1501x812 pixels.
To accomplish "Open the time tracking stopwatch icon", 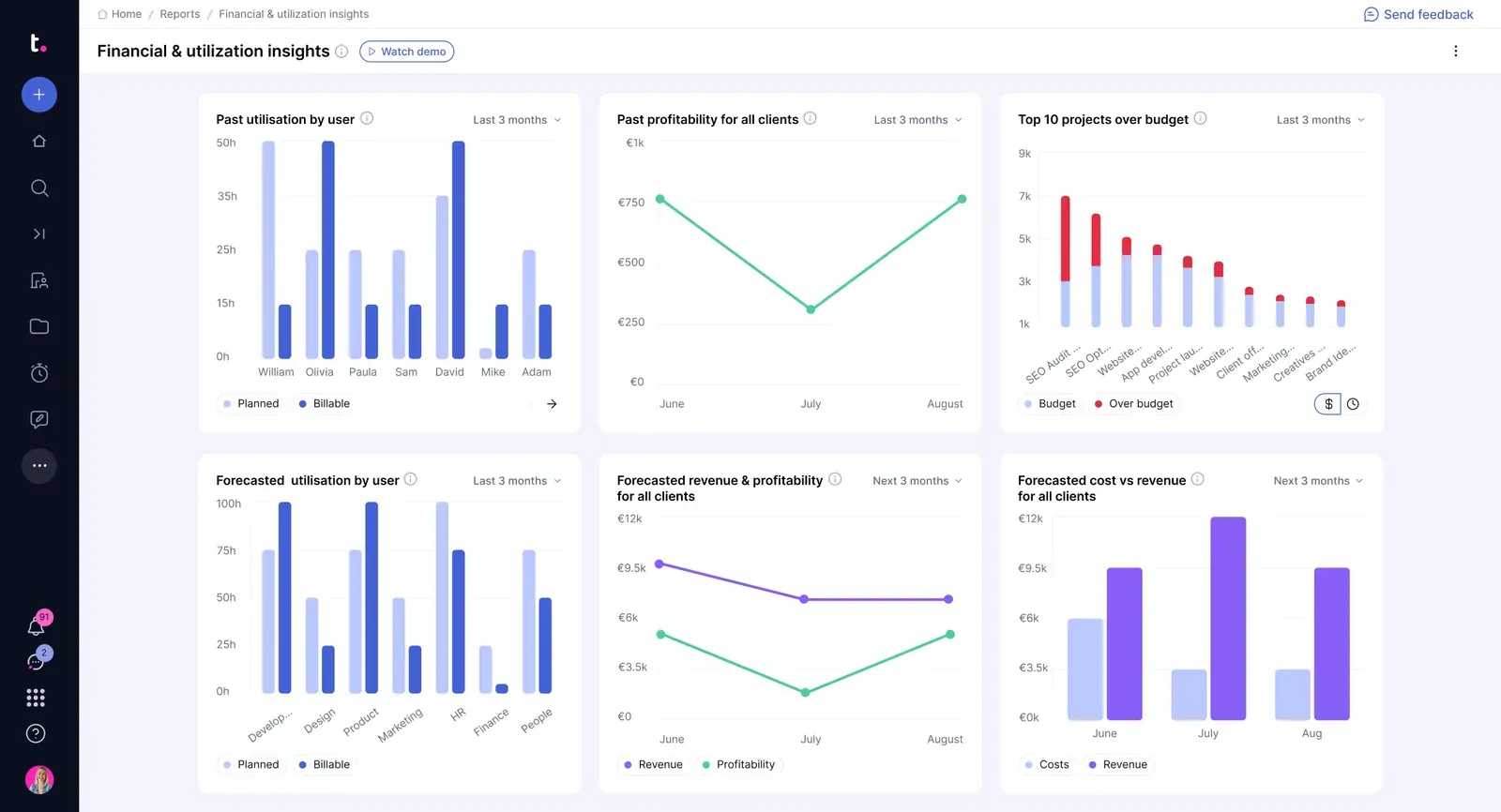I will pos(38,373).
